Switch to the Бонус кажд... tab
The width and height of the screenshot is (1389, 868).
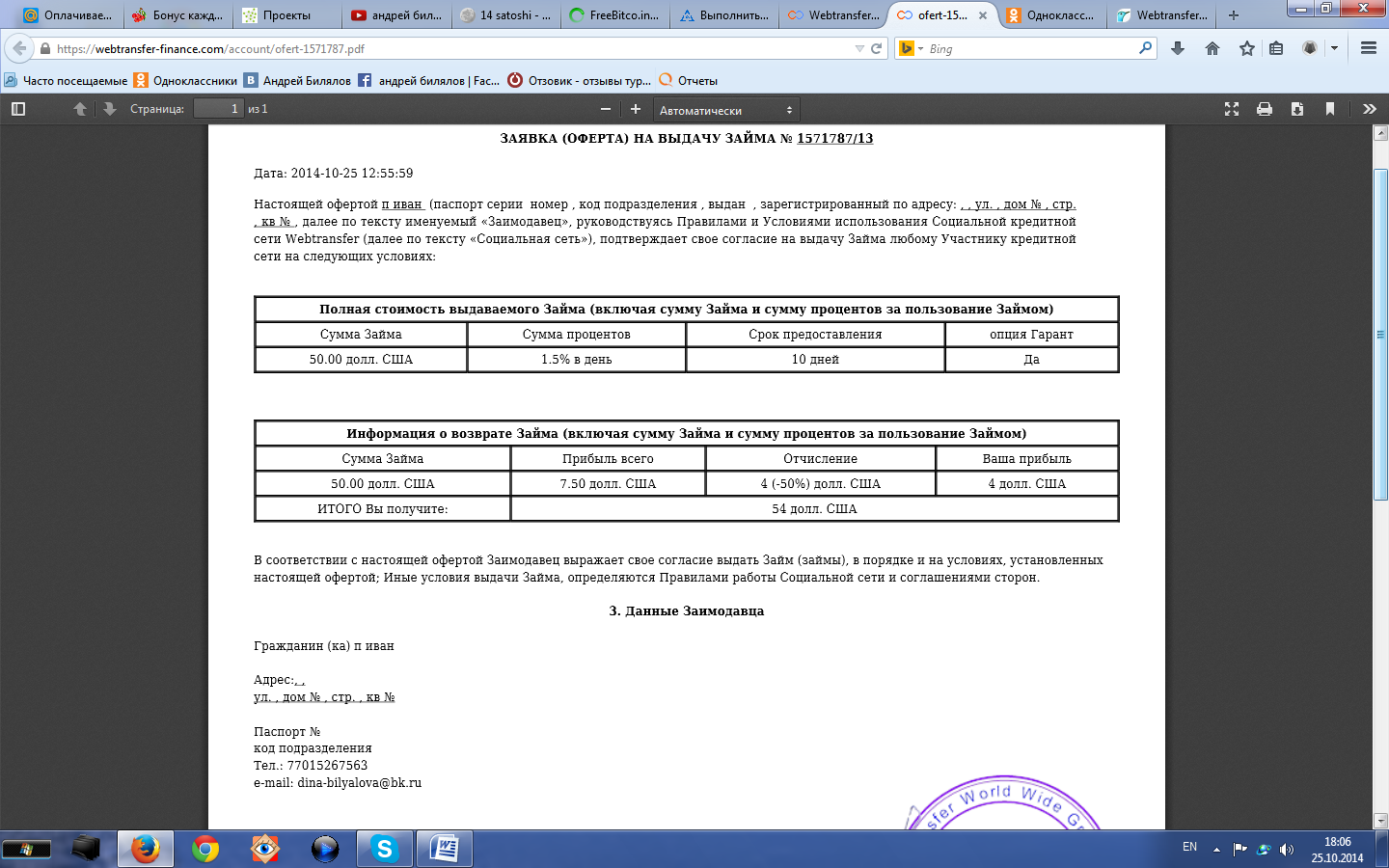[177, 15]
